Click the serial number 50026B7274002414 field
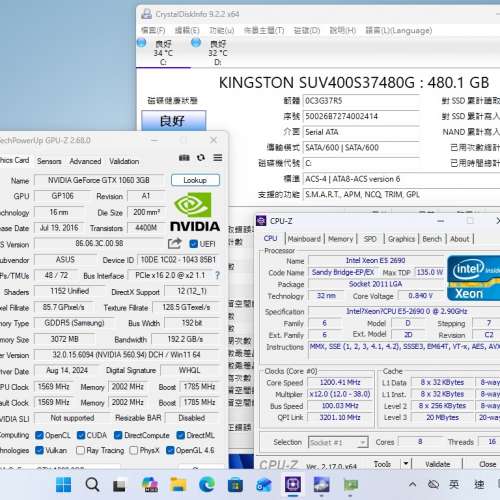The image size is (500, 500). pos(361,116)
